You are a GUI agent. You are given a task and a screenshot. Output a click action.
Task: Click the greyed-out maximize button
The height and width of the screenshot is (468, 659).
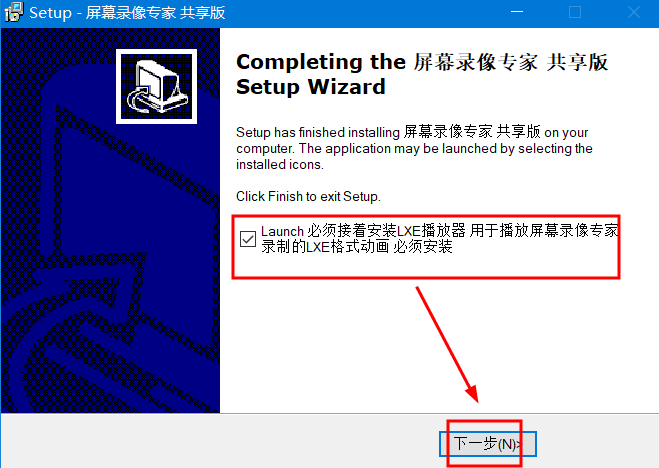[575, 12]
